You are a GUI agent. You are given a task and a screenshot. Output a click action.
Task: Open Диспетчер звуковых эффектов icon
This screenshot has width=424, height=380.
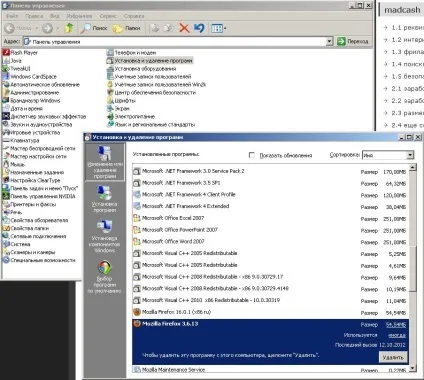(x=44, y=117)
